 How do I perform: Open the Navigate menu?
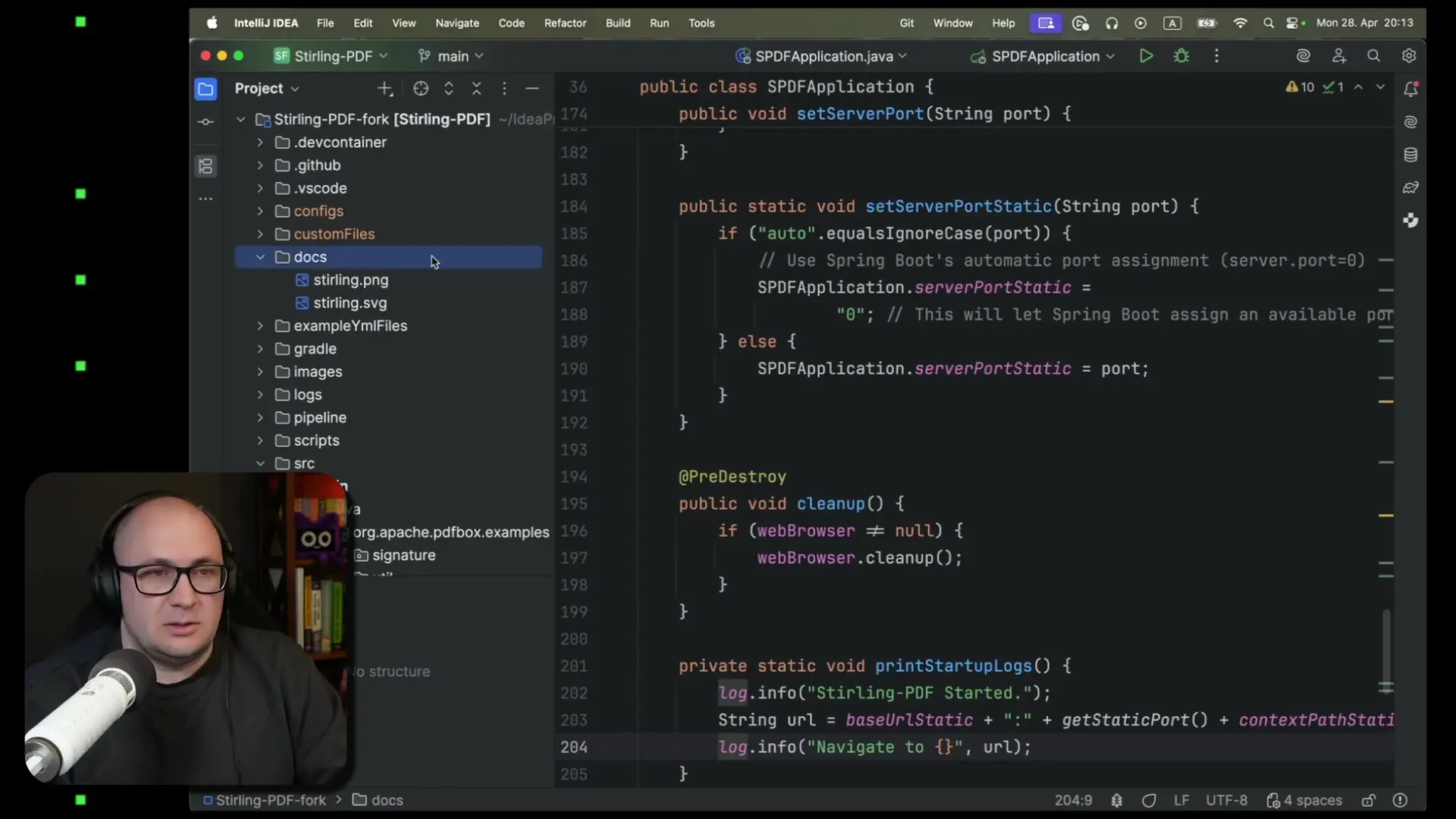click(457, 24)
